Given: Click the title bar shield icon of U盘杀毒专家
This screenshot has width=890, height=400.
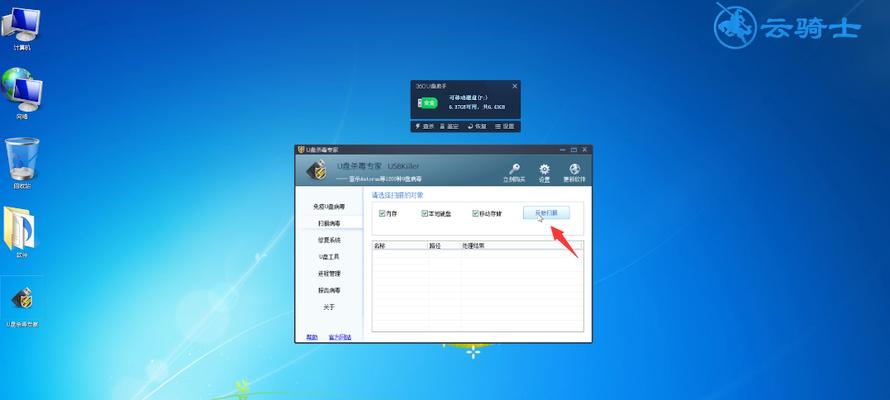Looking at the screenshot, I should pos(301,150).
